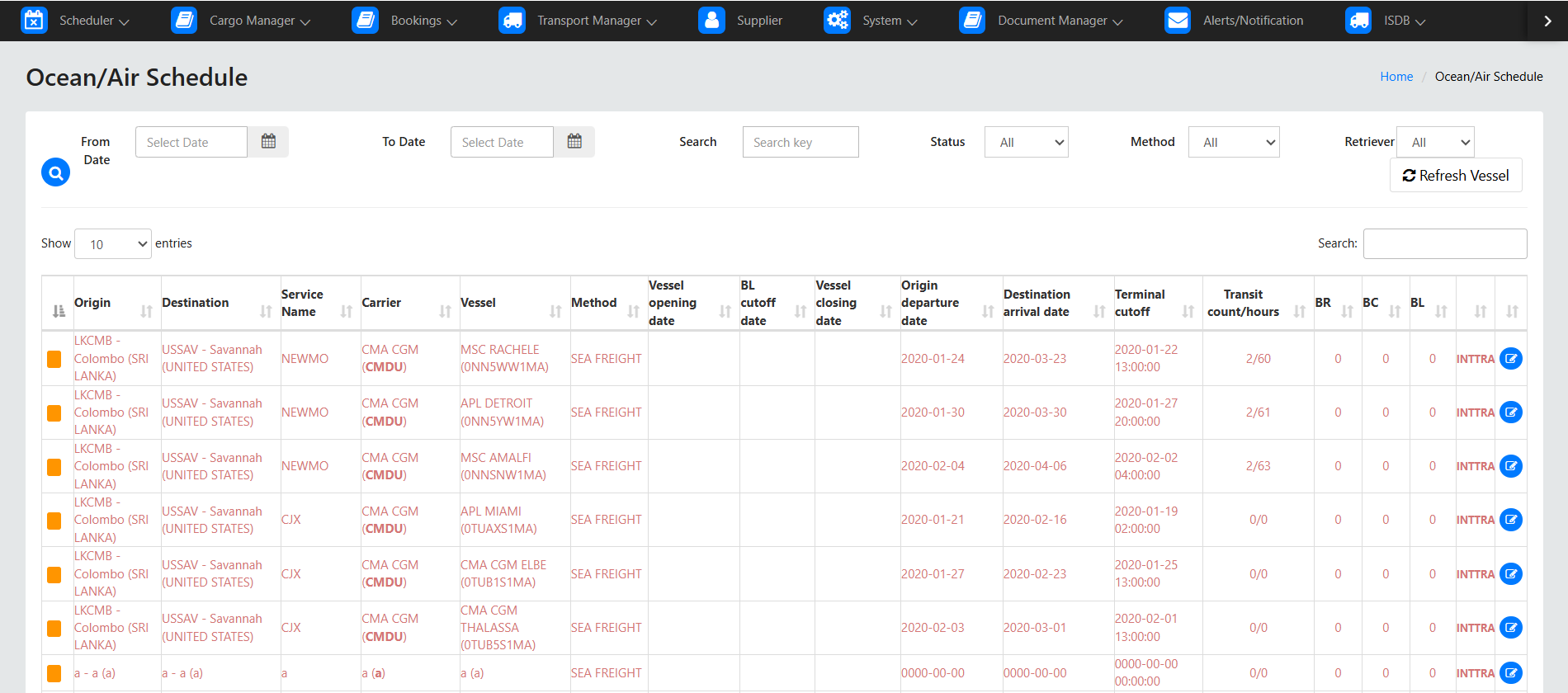The image size is (1568, 693).
Task: Open the To Date calendar picker
Action: pyautogui.click(x=574, y=142)
